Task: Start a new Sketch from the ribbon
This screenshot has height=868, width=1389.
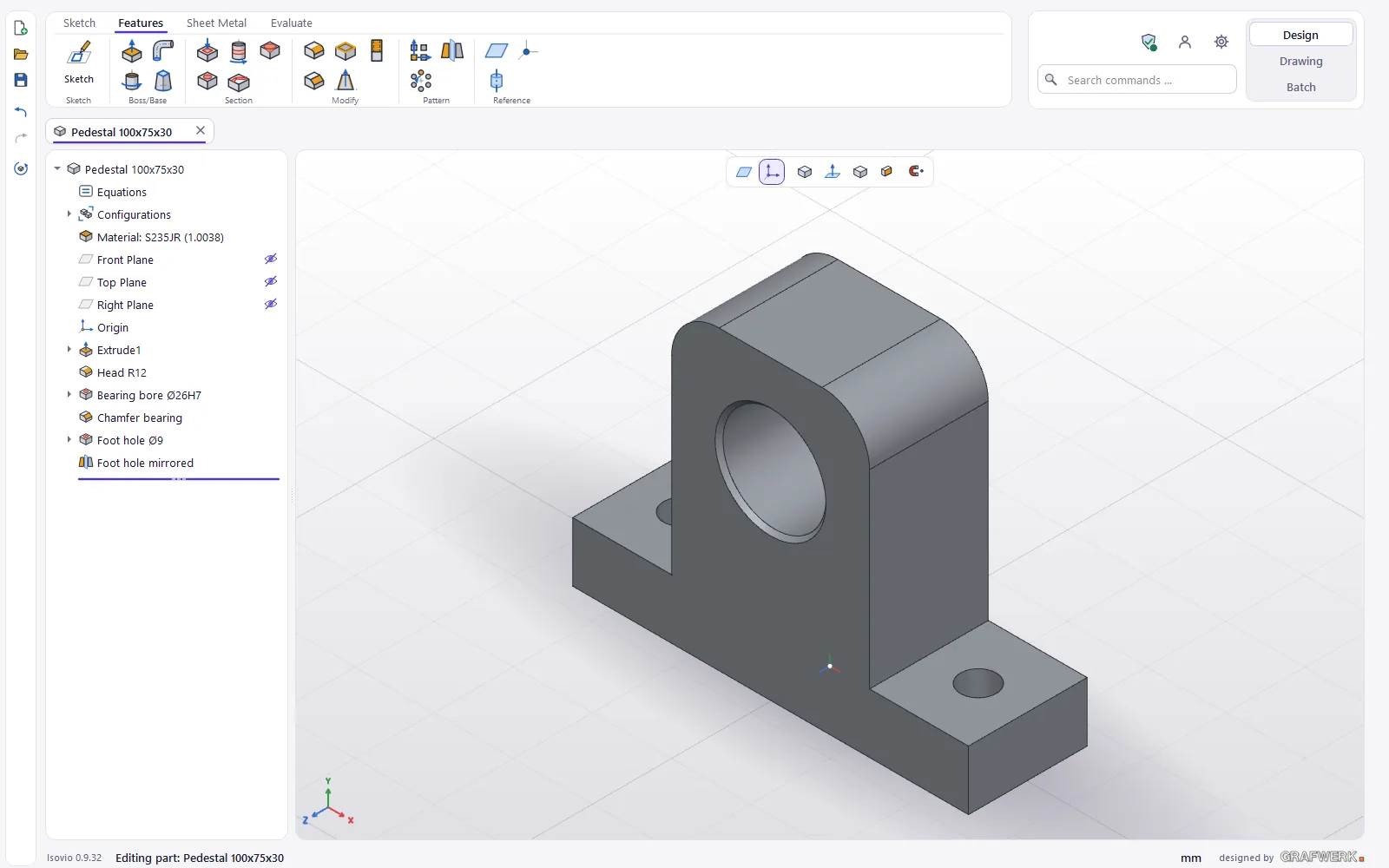Action: 78,62
